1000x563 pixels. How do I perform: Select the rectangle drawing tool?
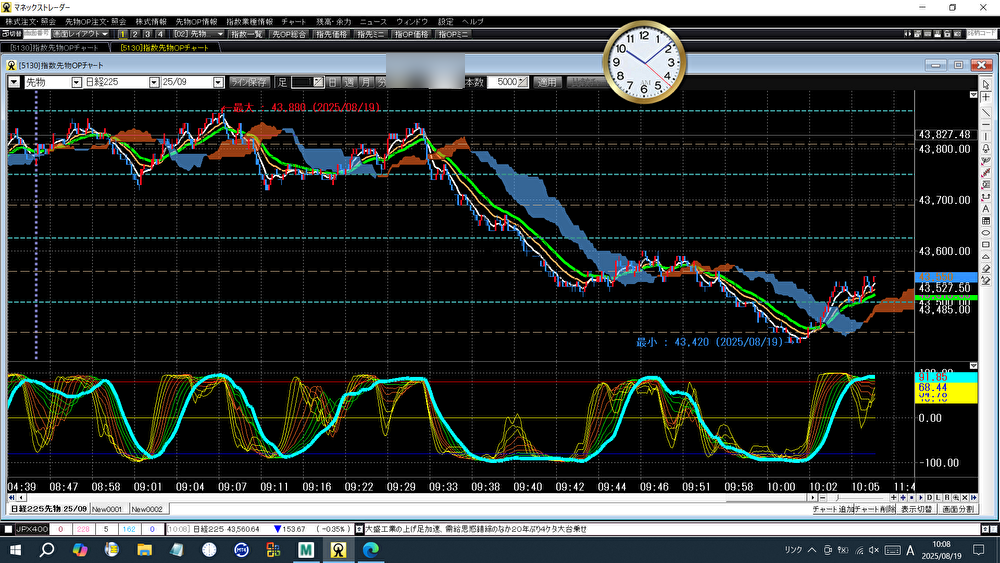[x=986, y=245]
